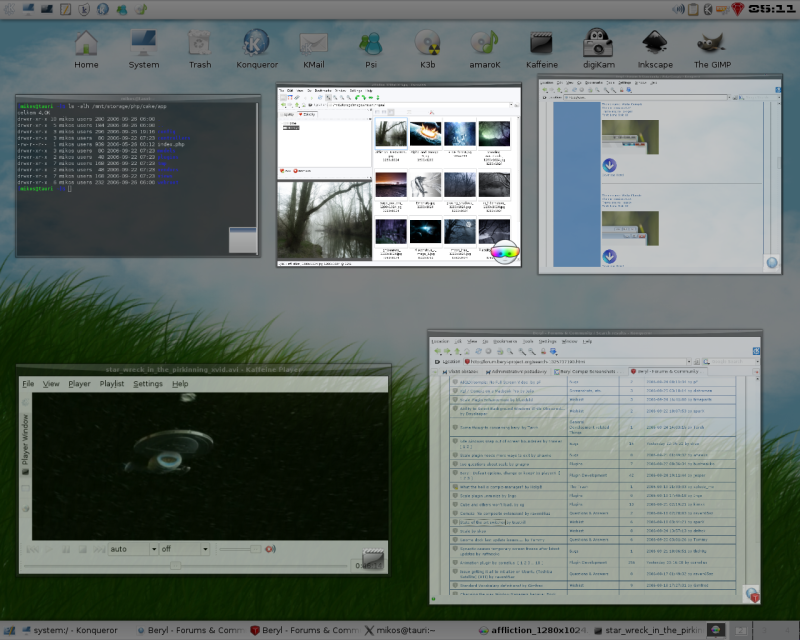
Task: Click the Konqueror globe launcher in top panel
Action: click(x=103, y=9)
